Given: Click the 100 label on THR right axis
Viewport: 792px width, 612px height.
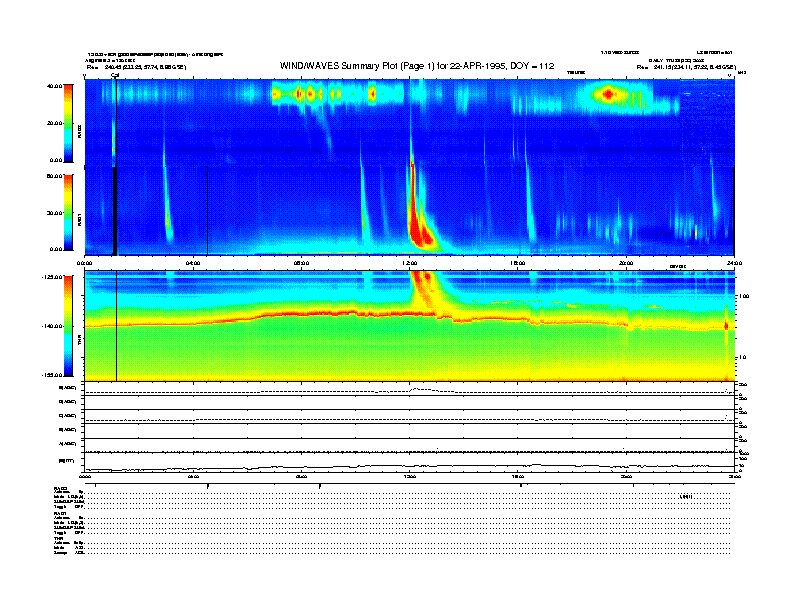Looking at the screenshot, I should click(x=742, y=296).
